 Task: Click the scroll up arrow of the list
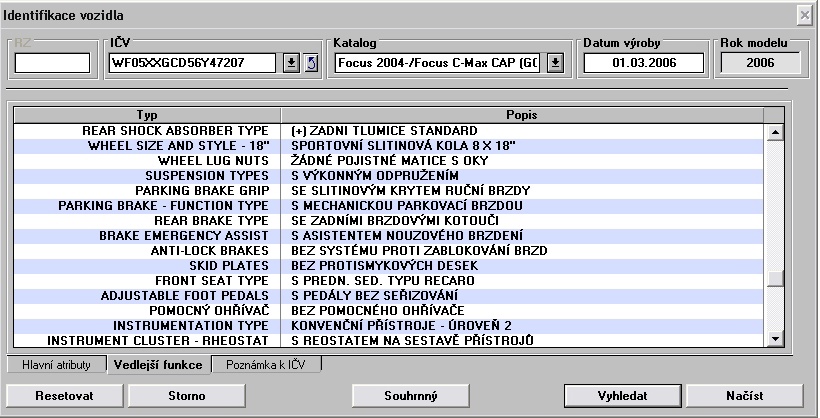[x=773, y=130]
